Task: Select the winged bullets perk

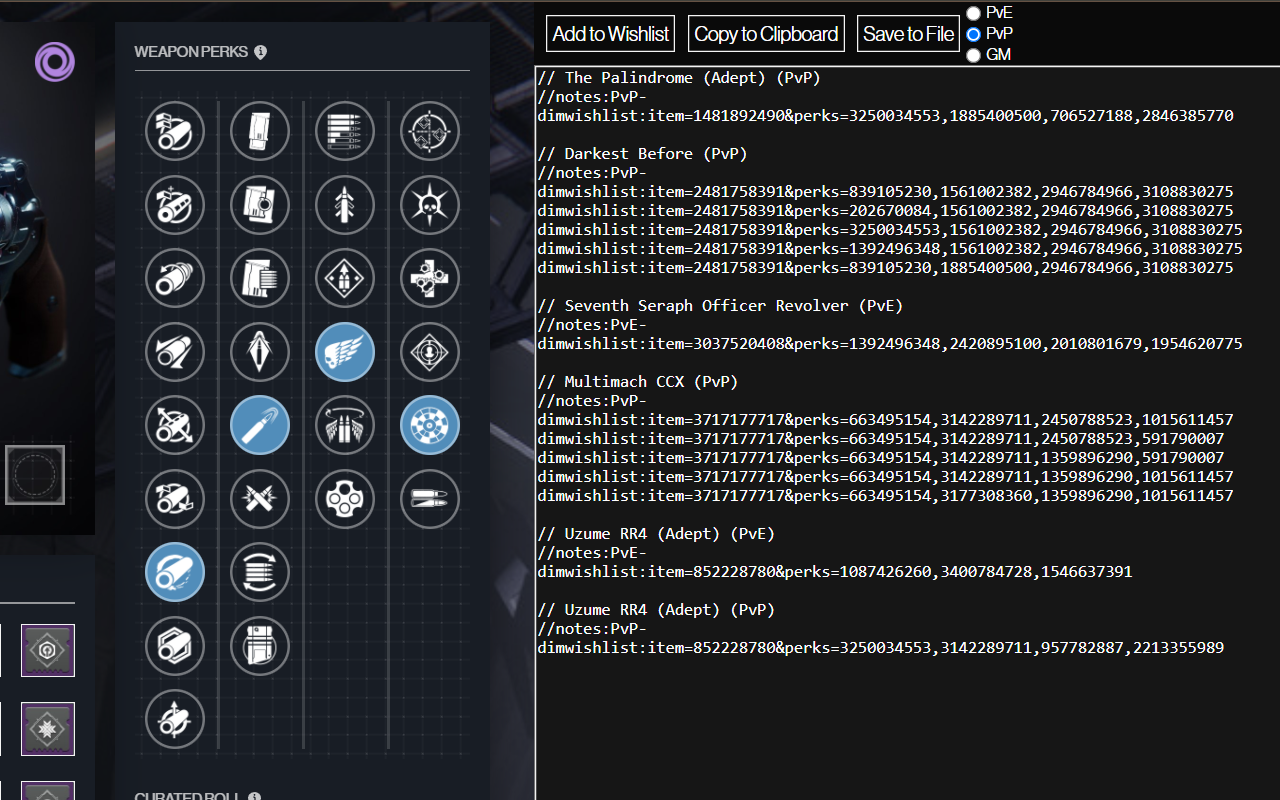Action: 345,425
